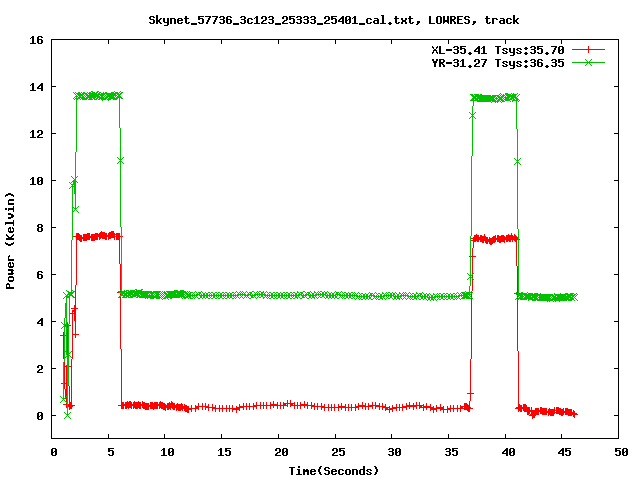Viewport: 640px width, 480px height.
Task: Click the y-axis tick label 8
Action: tap(40, 228)
